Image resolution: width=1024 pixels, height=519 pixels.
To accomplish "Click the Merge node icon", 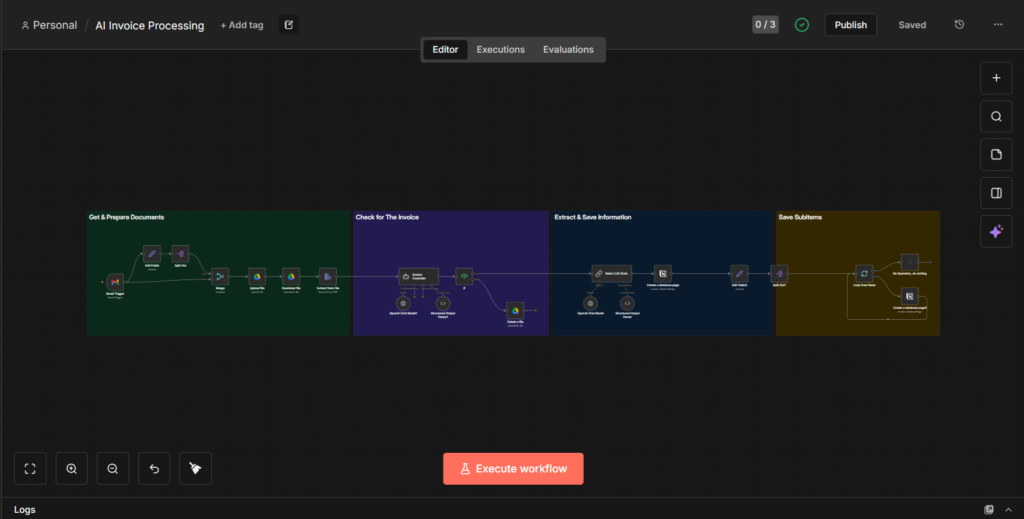I will click(x=220, y=276).
